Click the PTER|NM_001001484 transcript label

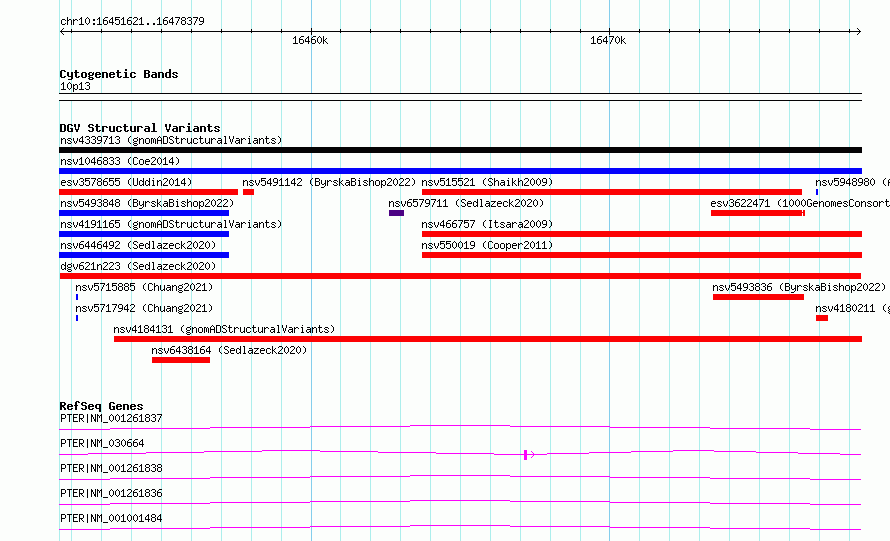pyautogui.click(x=111, y=518)
